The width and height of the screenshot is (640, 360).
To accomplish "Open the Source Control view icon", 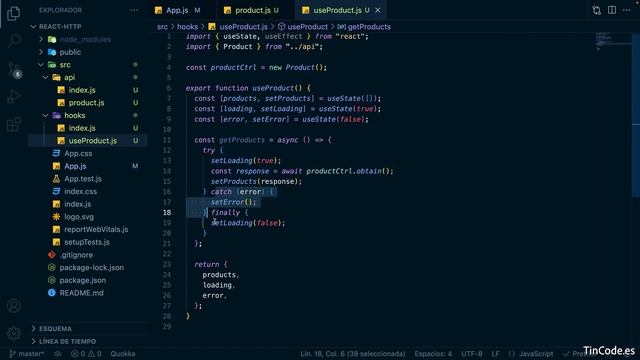I will (x=15, y=70).
